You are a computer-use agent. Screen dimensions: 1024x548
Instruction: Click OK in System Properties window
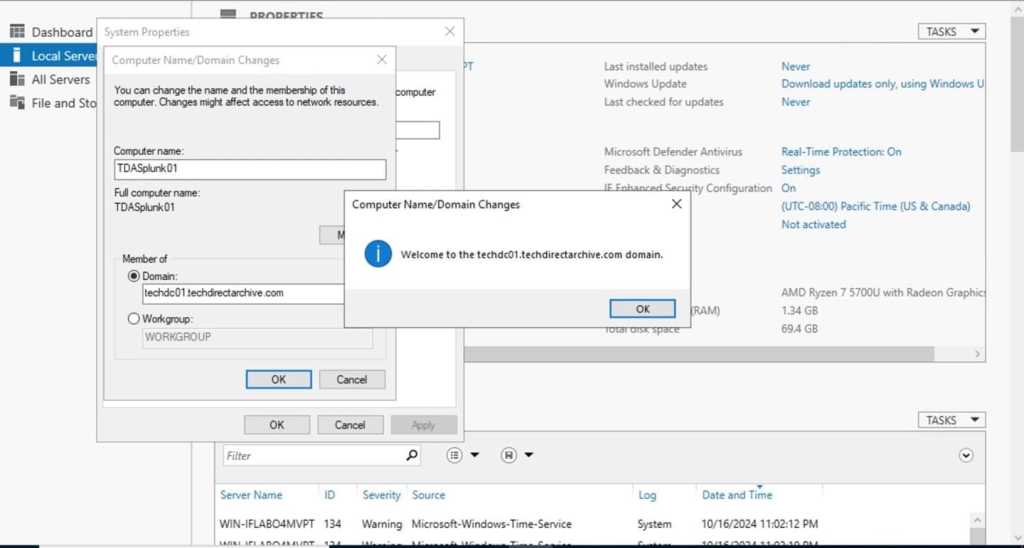pyautogui.click(x=277, y=425)
